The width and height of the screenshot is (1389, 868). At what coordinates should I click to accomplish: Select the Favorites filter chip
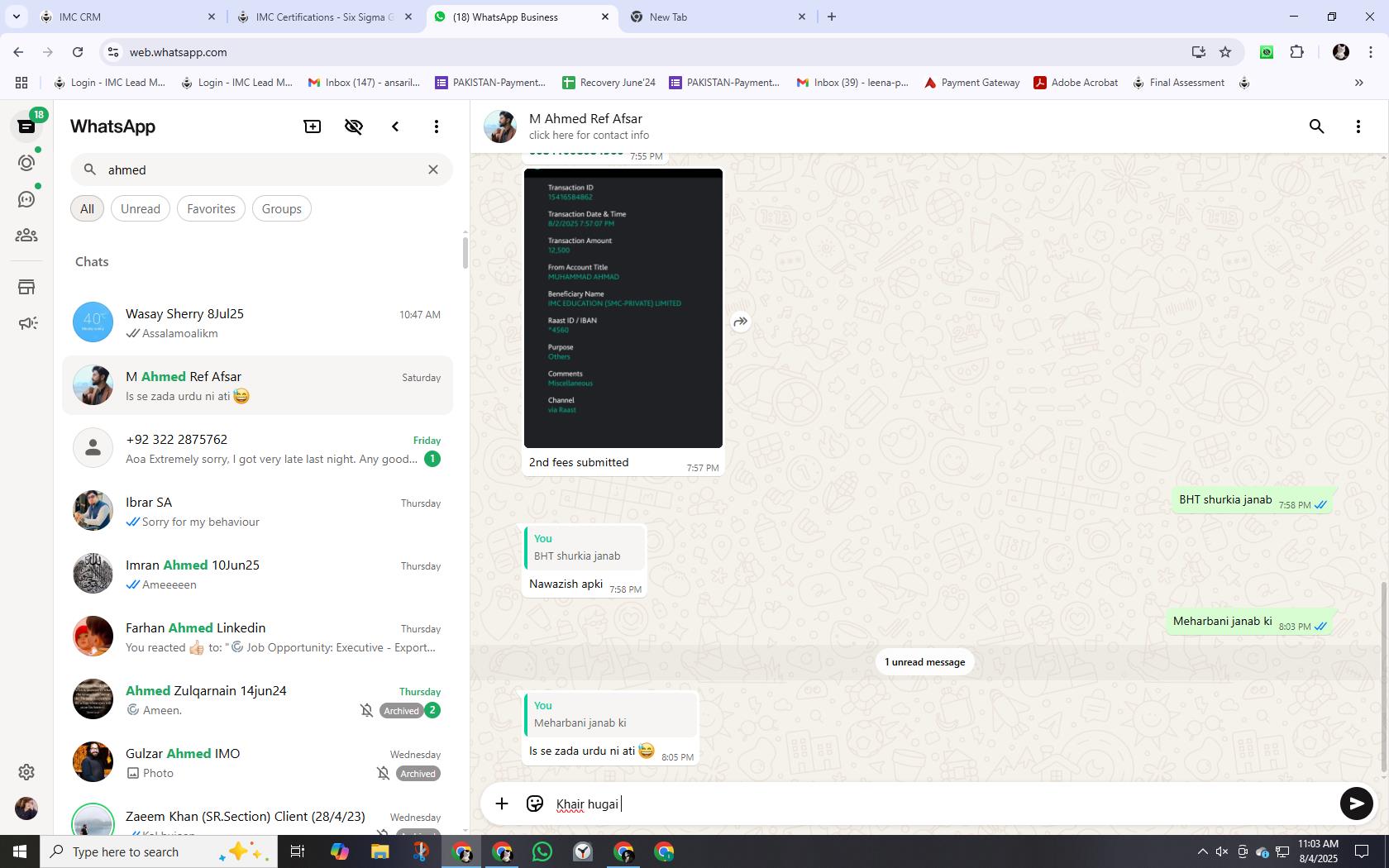point(211,209)
